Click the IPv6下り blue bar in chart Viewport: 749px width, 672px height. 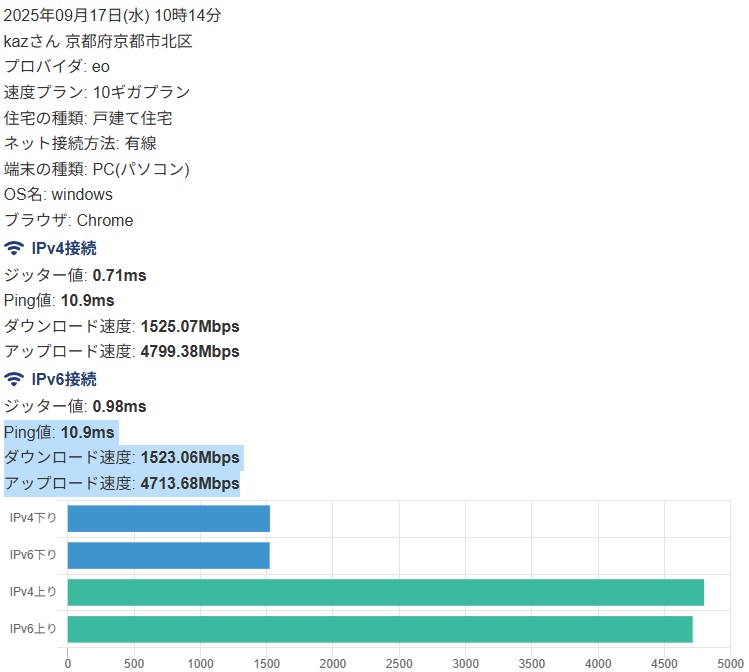(x=168, y=555)
